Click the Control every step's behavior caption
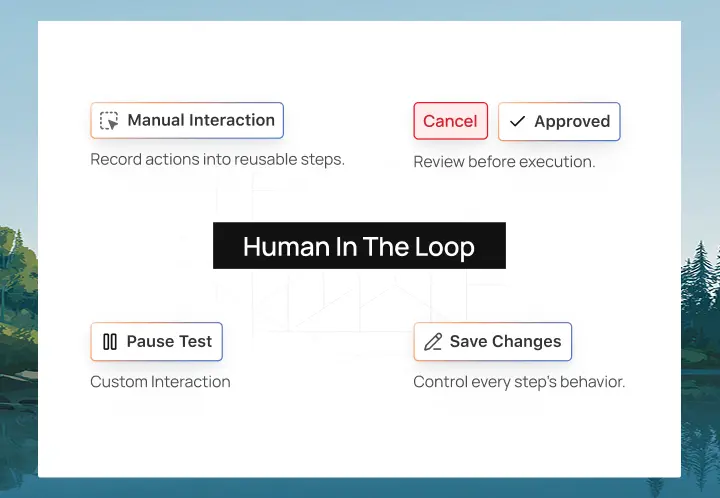The width and height of the screenshot is (720, 498). click(x=519, y=382)
